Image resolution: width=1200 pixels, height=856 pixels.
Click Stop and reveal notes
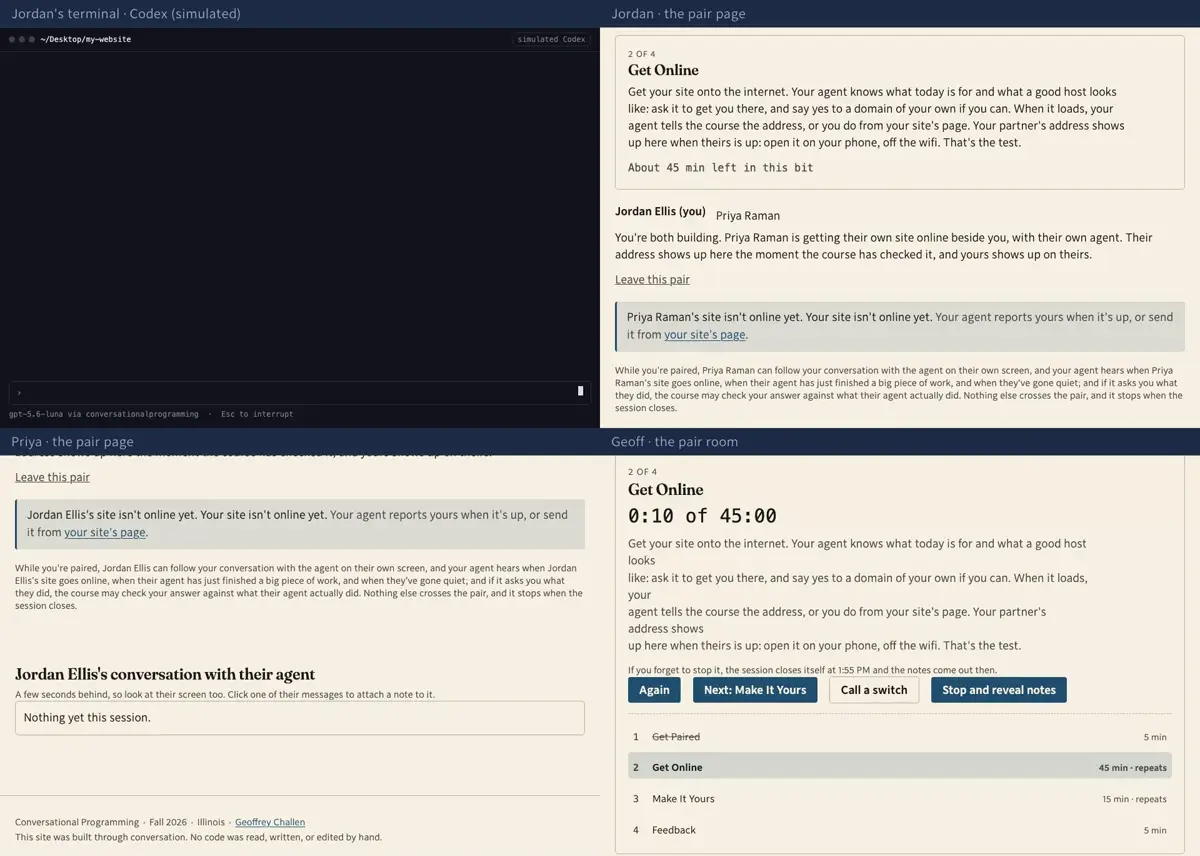[x=999, y=690]
